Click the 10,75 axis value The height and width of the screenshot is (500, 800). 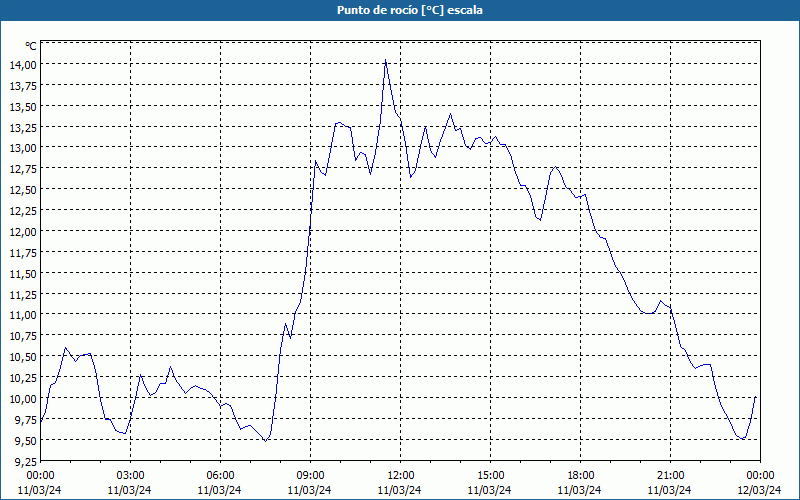tap(23, 336)
